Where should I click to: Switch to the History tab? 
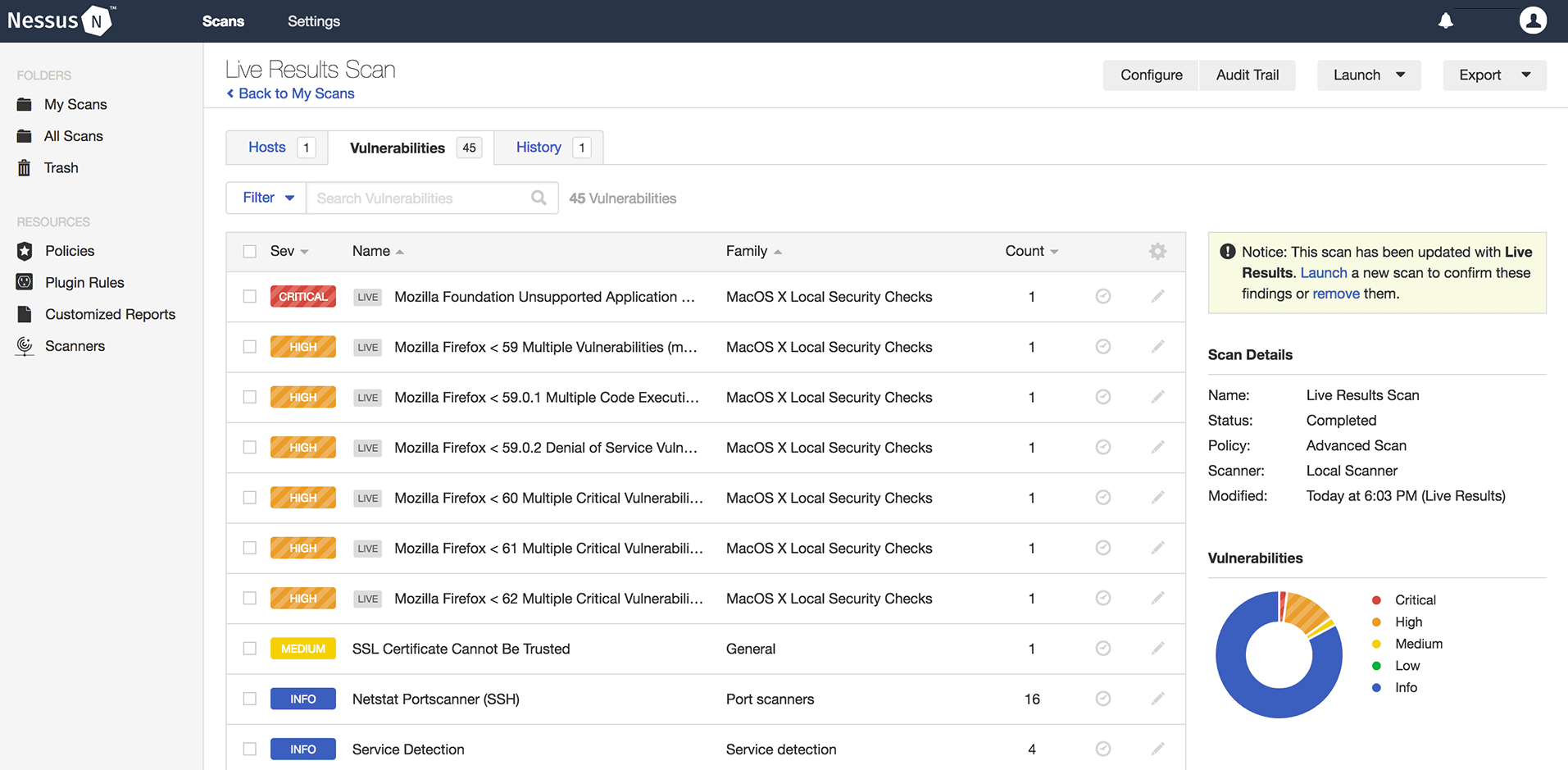point(539,148)
